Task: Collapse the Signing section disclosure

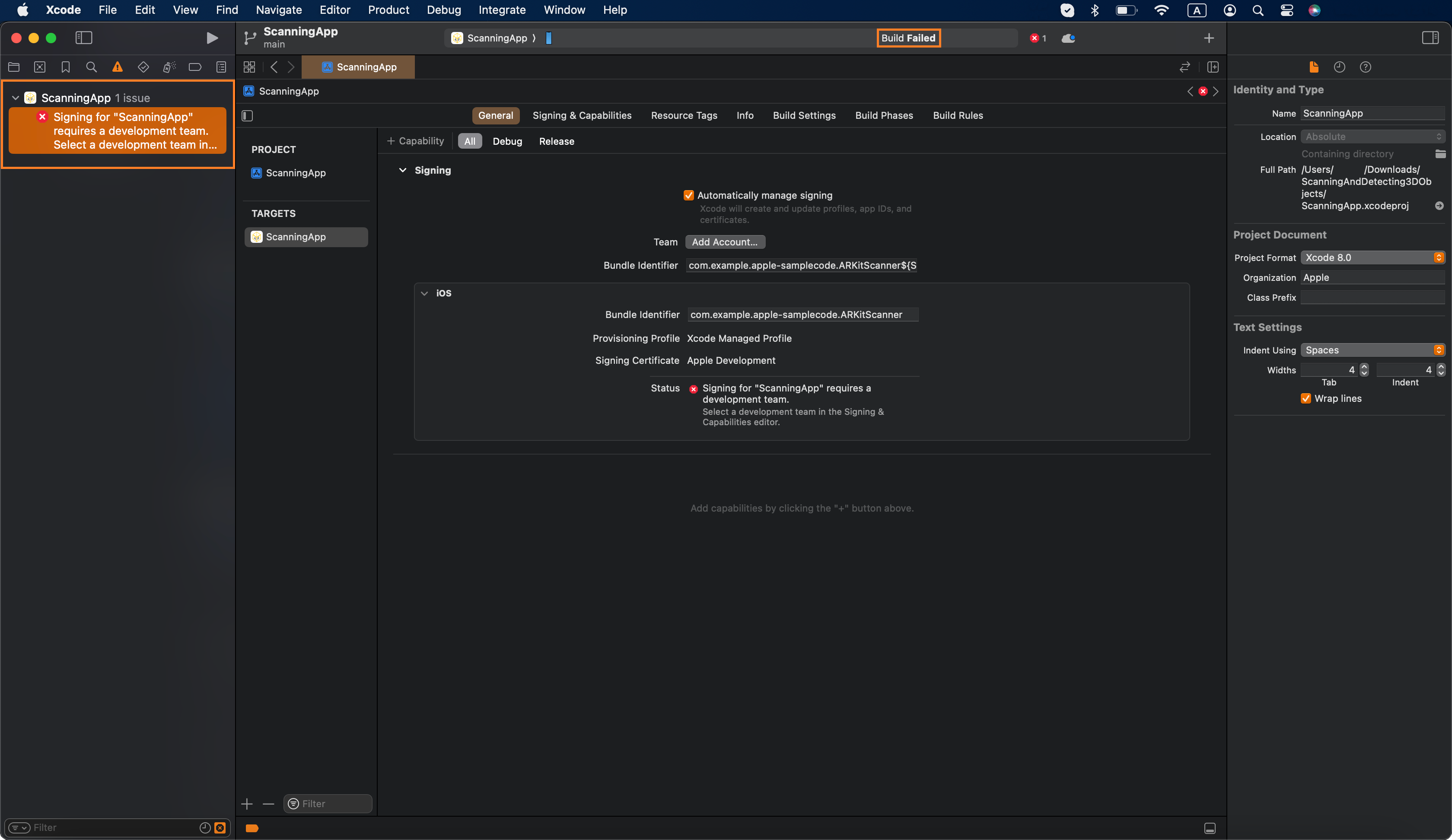Action: click(x=403, y=170)
